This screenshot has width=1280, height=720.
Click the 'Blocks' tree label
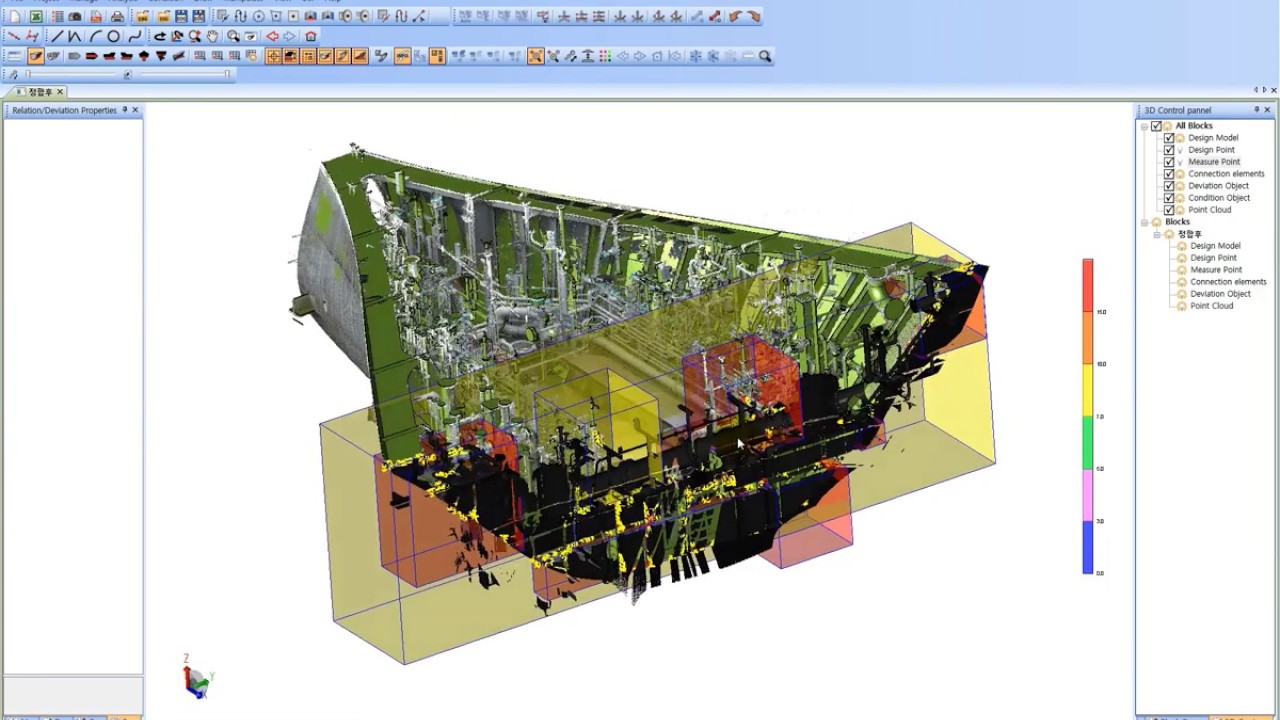[1177, 222]
